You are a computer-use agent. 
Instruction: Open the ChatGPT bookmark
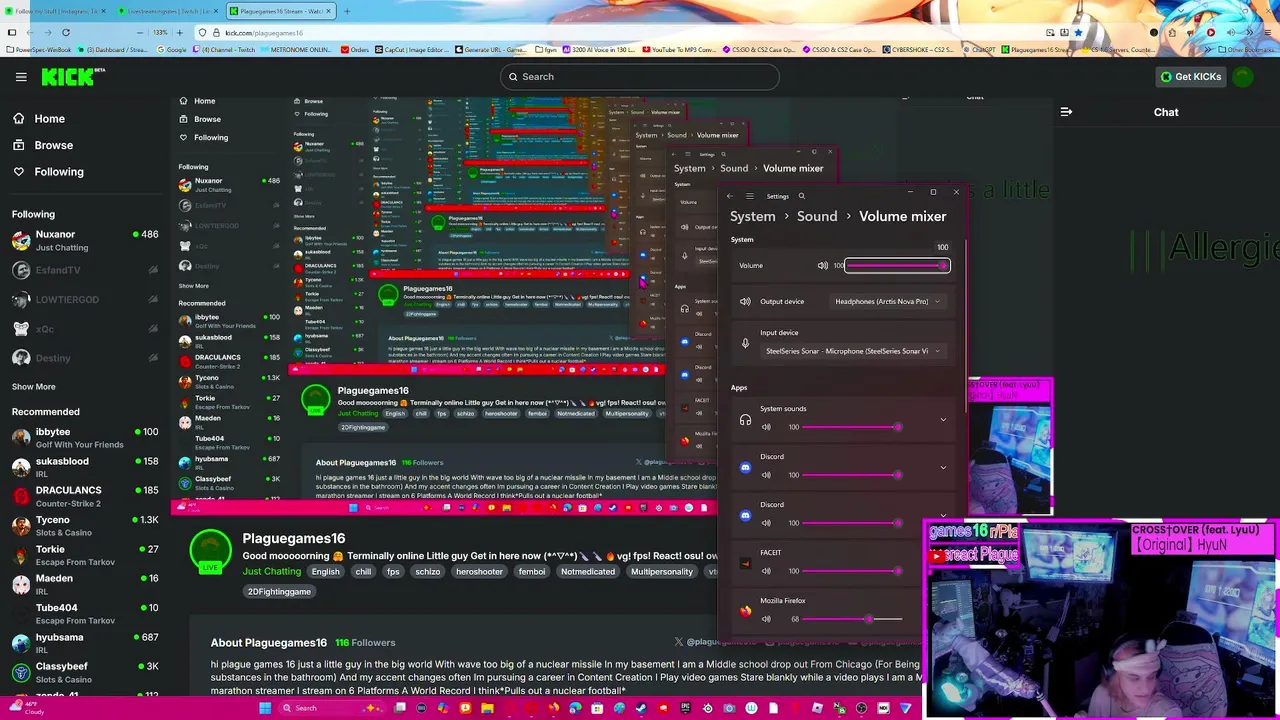tap(979, 49)
